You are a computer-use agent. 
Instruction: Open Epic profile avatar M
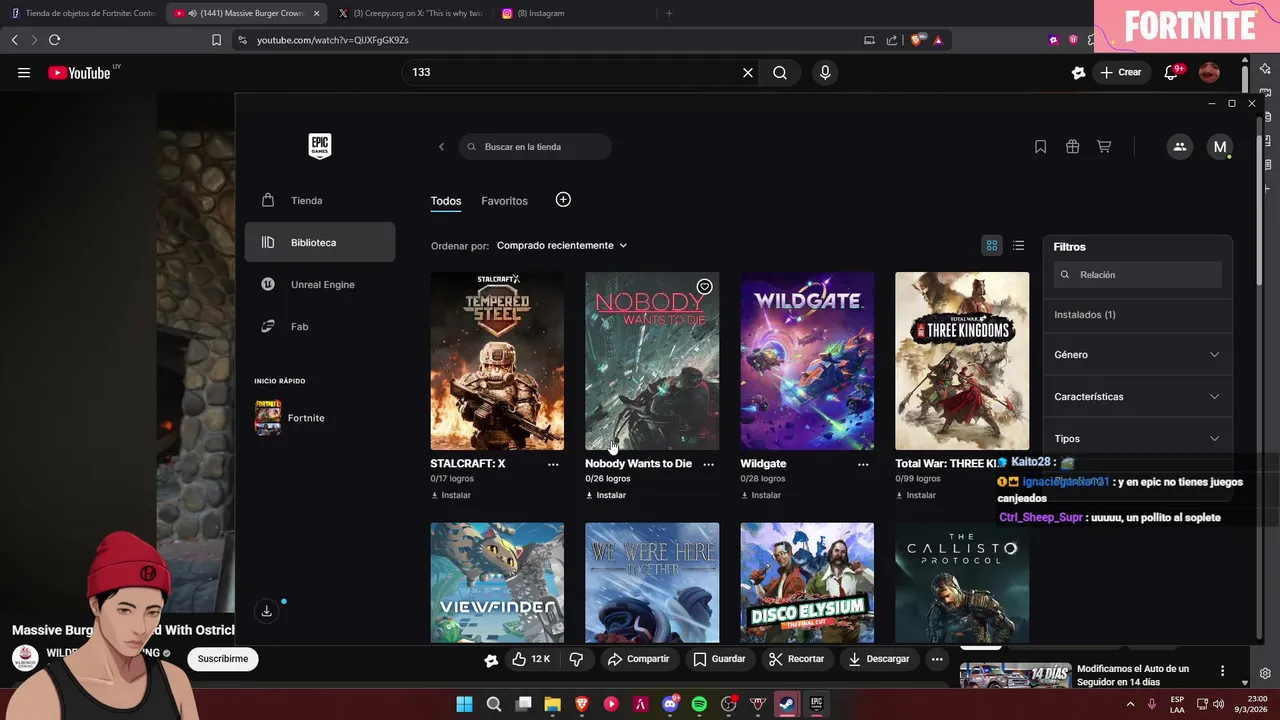tap(1219, 147)
